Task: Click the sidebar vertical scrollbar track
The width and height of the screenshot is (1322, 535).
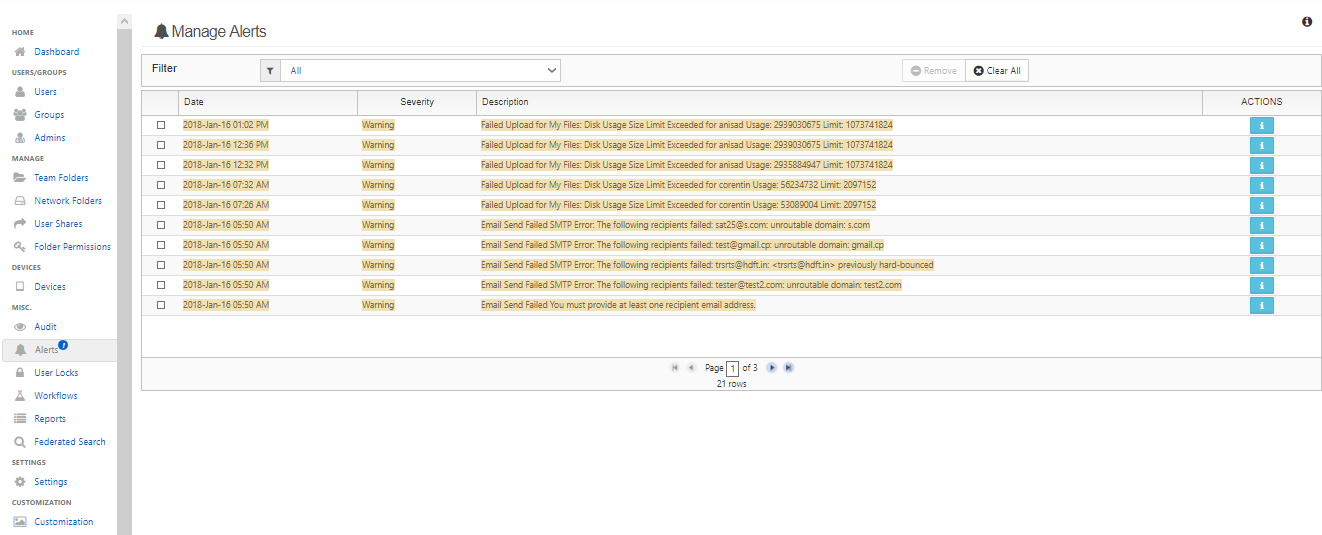Action: pyautogui.click(x=124, y=280)
